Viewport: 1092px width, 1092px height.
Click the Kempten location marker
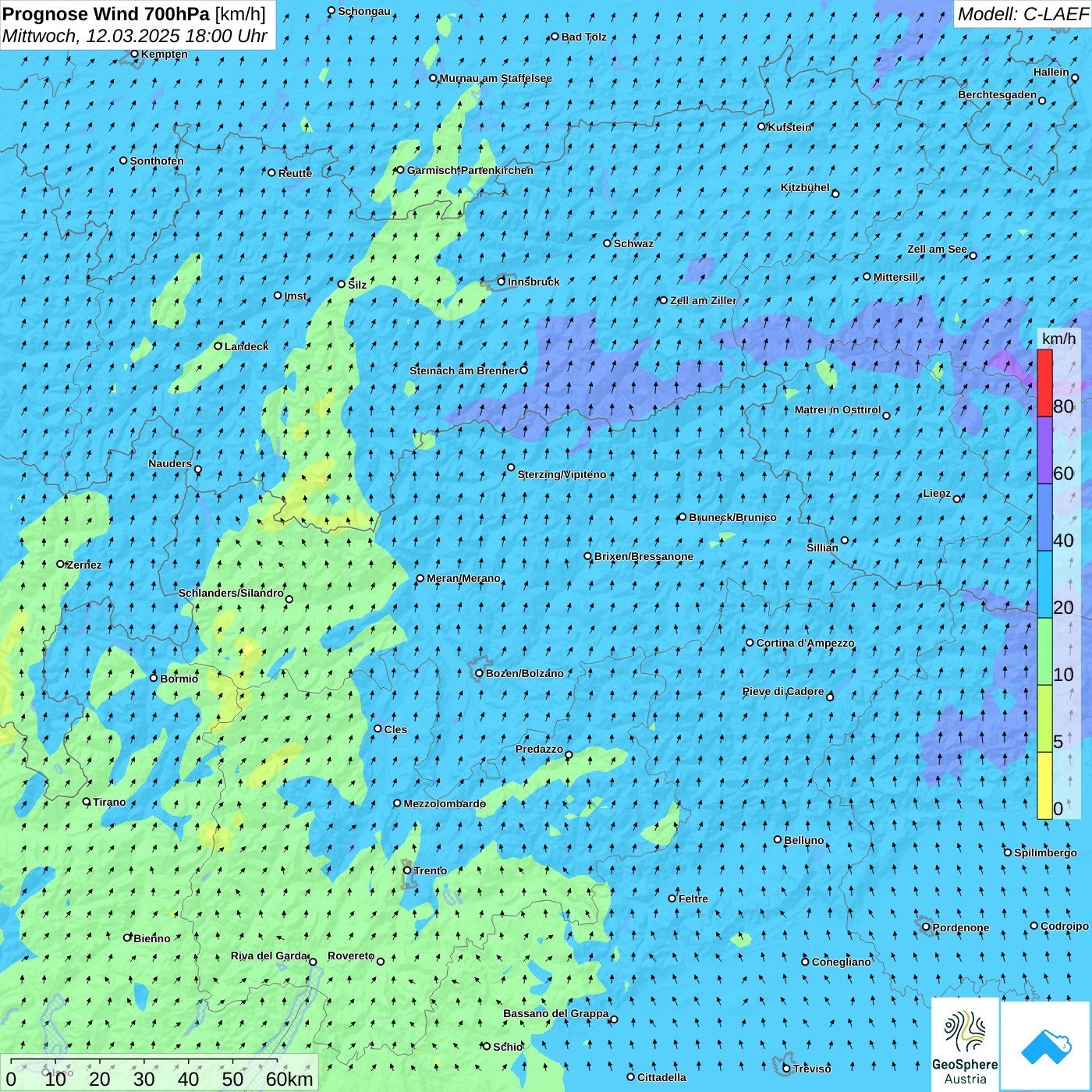click(134, 54)
